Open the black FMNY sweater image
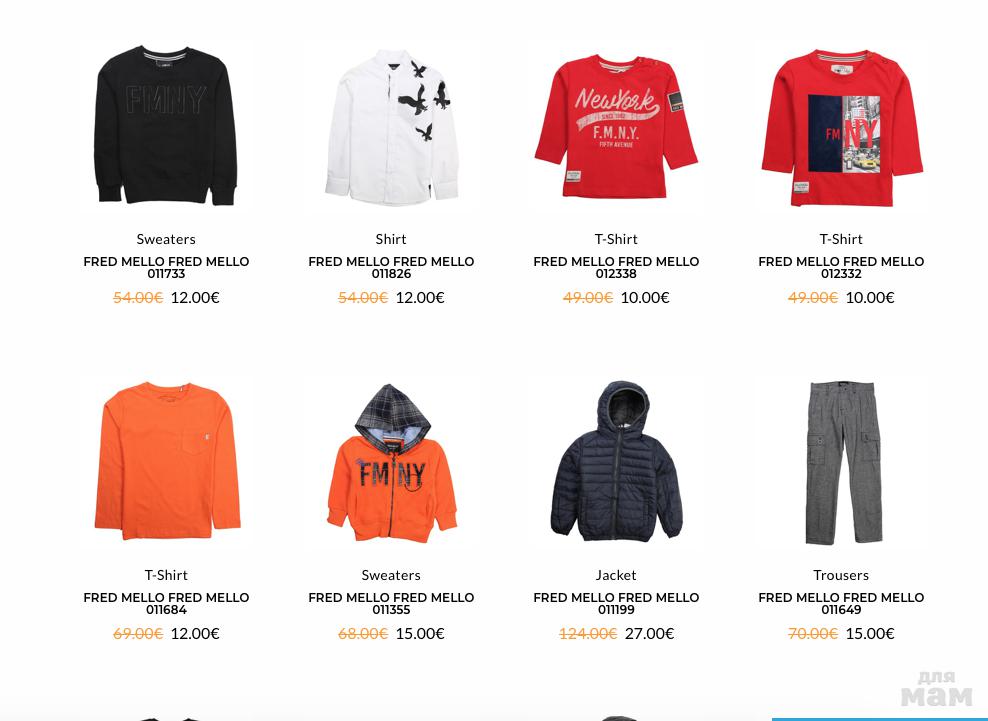988x721 pixels. [166, 125]
